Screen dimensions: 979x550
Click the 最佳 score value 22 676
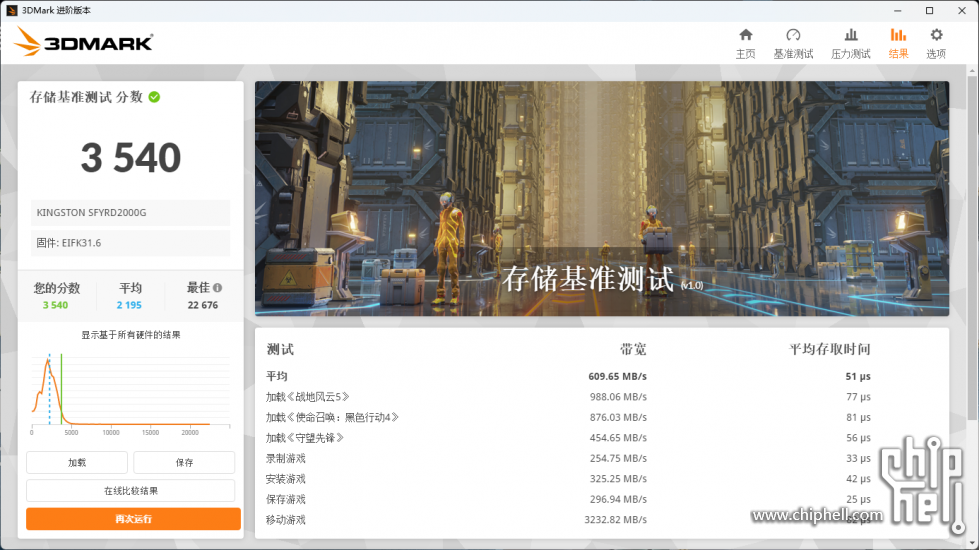pyautogui.click(x=203, y=305)
